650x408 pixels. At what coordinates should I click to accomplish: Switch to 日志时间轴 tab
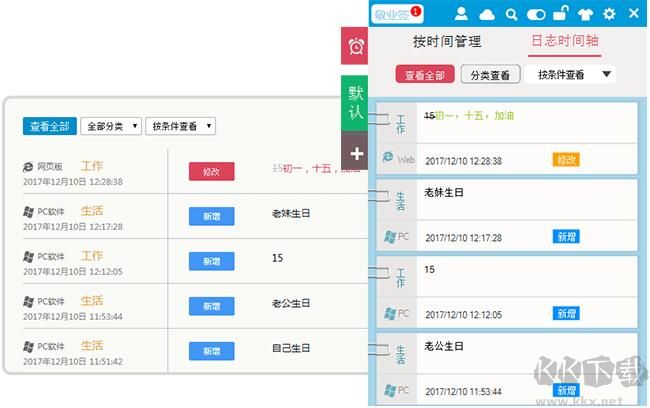tap(565, 41)
